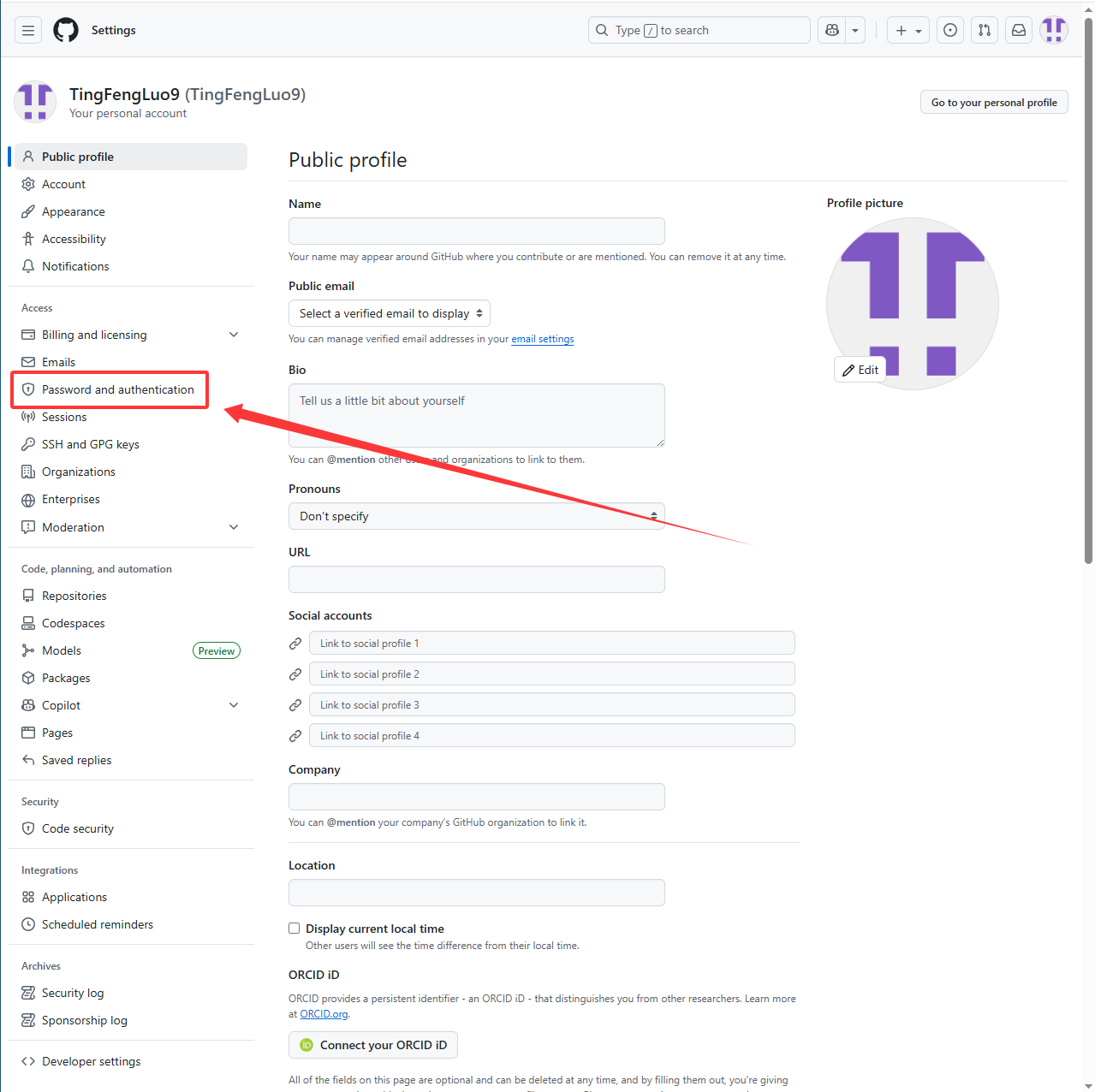Click Connect your ORCID iD button

coord(373,1045)
